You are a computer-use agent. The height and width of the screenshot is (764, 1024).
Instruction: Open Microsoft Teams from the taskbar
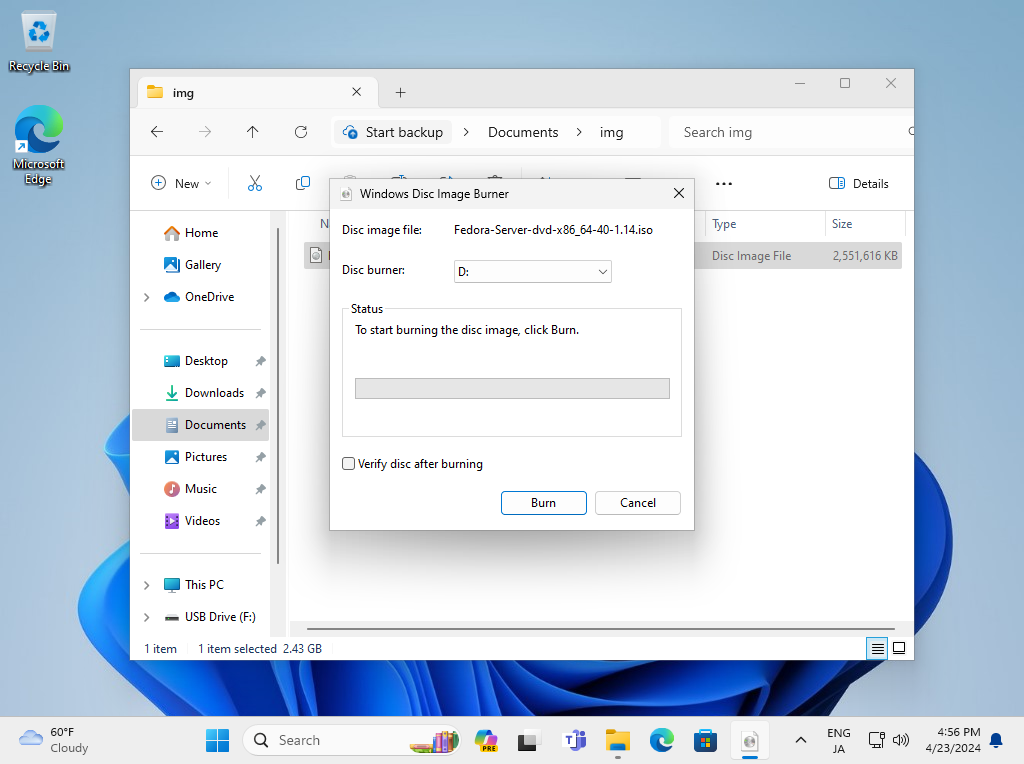point(575,740)
